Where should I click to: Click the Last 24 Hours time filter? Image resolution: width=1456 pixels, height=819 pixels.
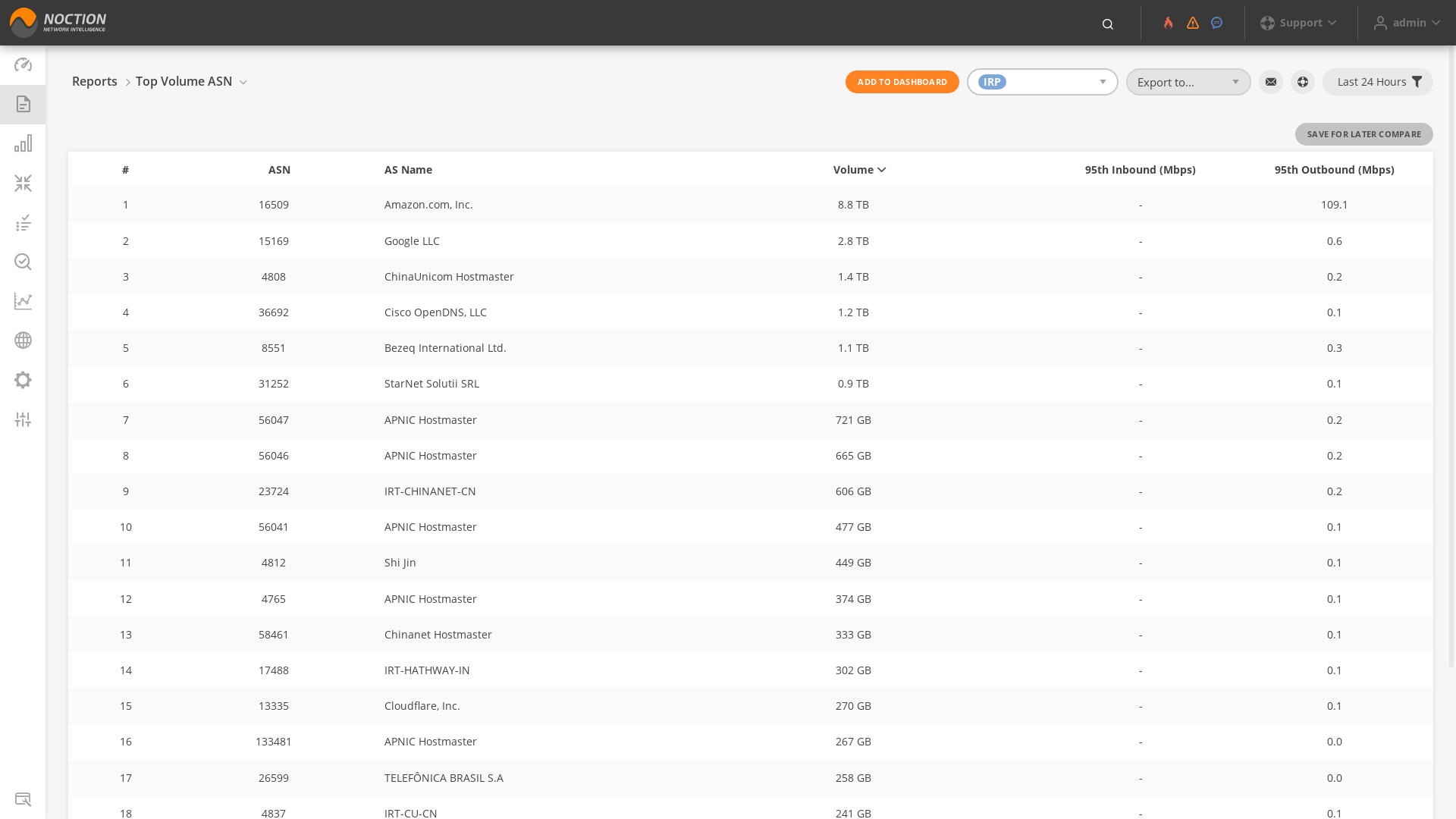pos(1378,82)
